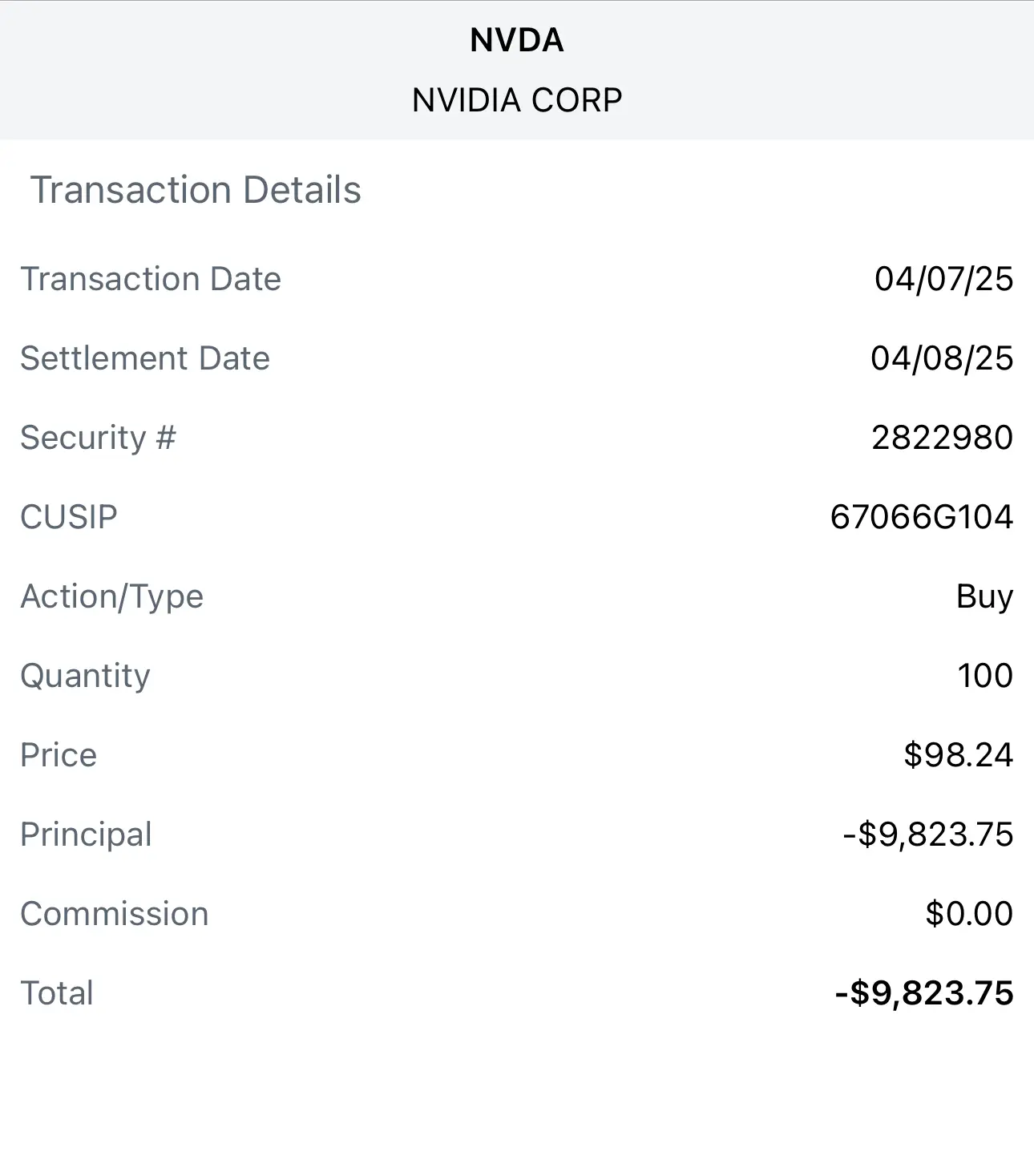Click the Transaction Details heading
Image resolution: width=1034 pixels, height=1176 pixels.
196,190
